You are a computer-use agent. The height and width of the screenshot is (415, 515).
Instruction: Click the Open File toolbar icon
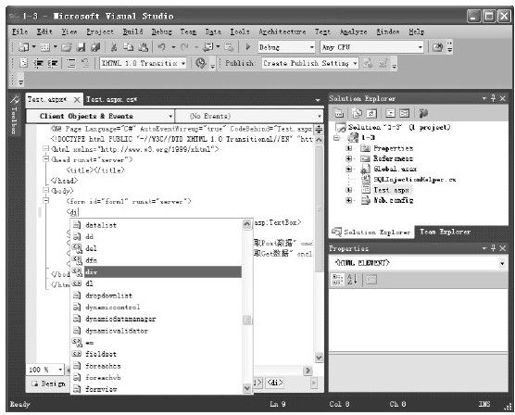66,47
